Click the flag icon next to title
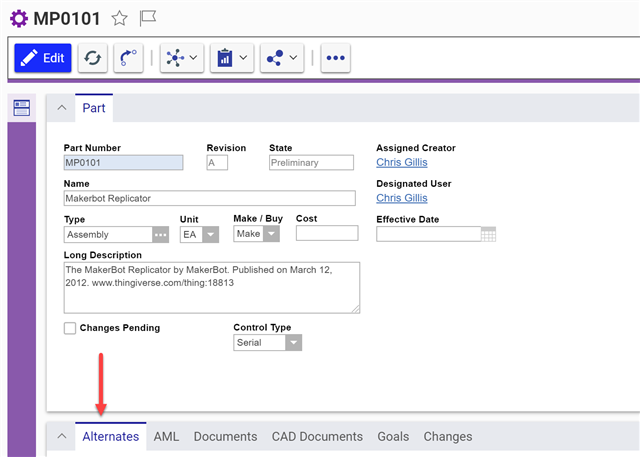 pyautogui.click(x=148, y=18)
